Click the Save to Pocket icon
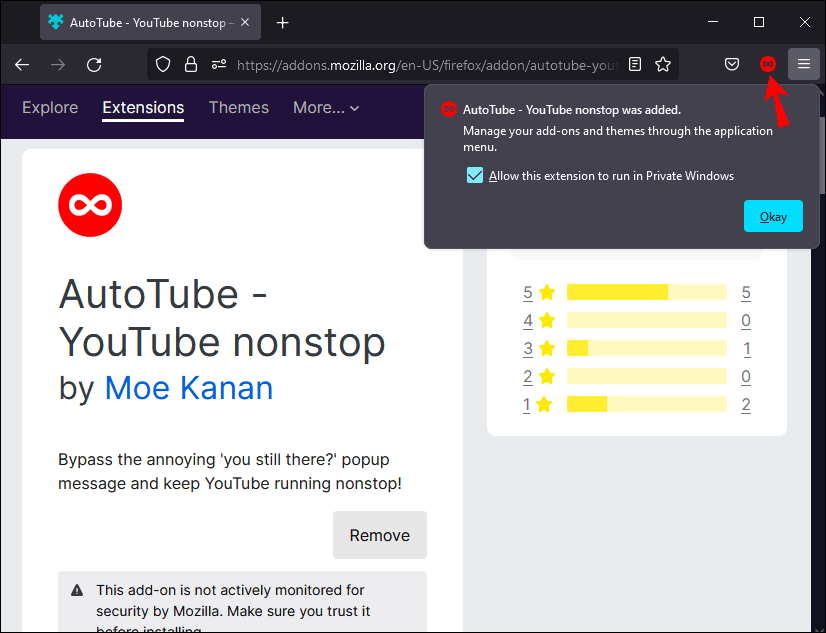The height and width of the screenshot is (633, 826). pyautogui.click(x=732, y=64)
